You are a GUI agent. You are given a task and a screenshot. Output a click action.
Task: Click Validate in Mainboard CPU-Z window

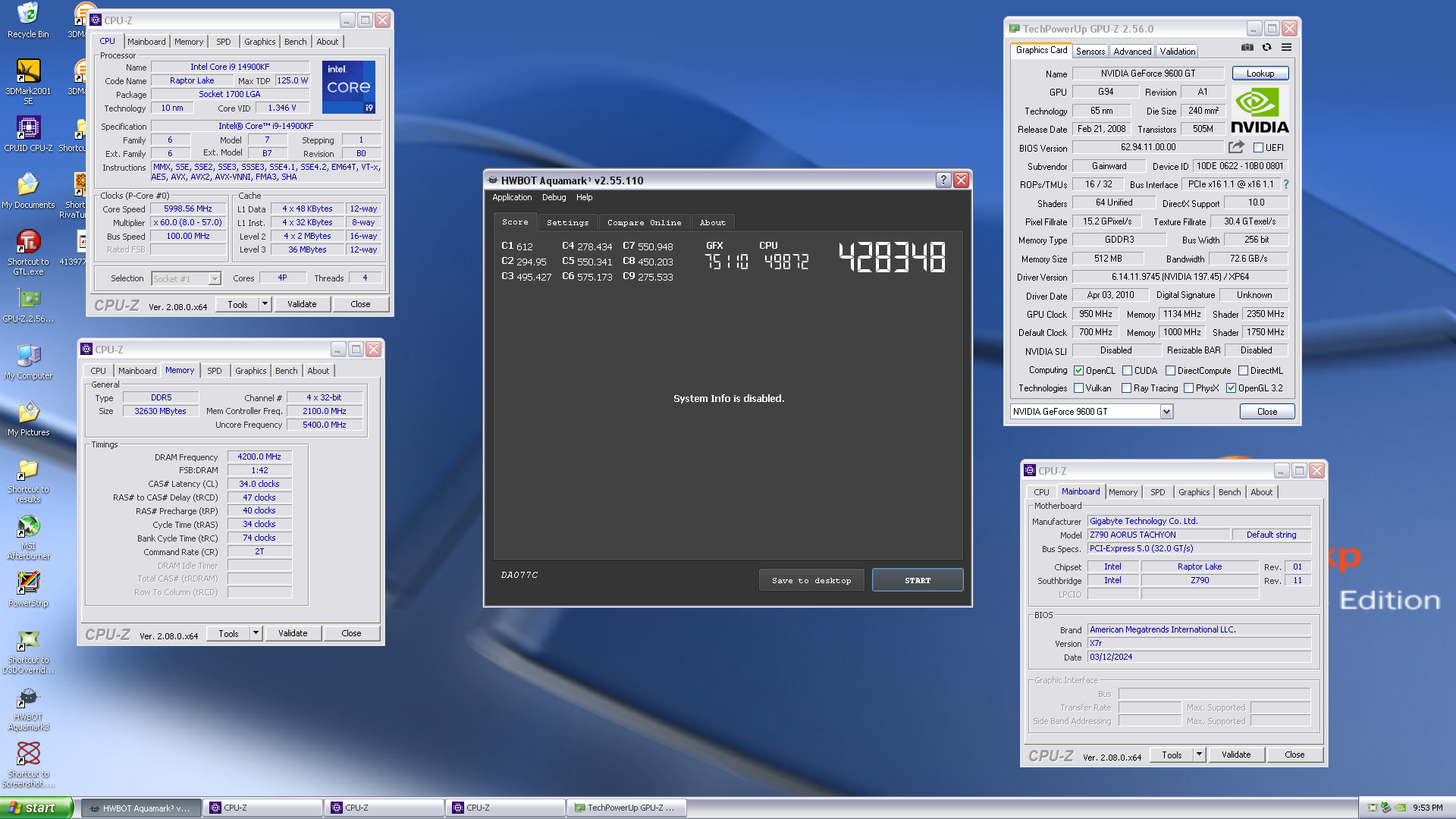tap(1236, 755)
